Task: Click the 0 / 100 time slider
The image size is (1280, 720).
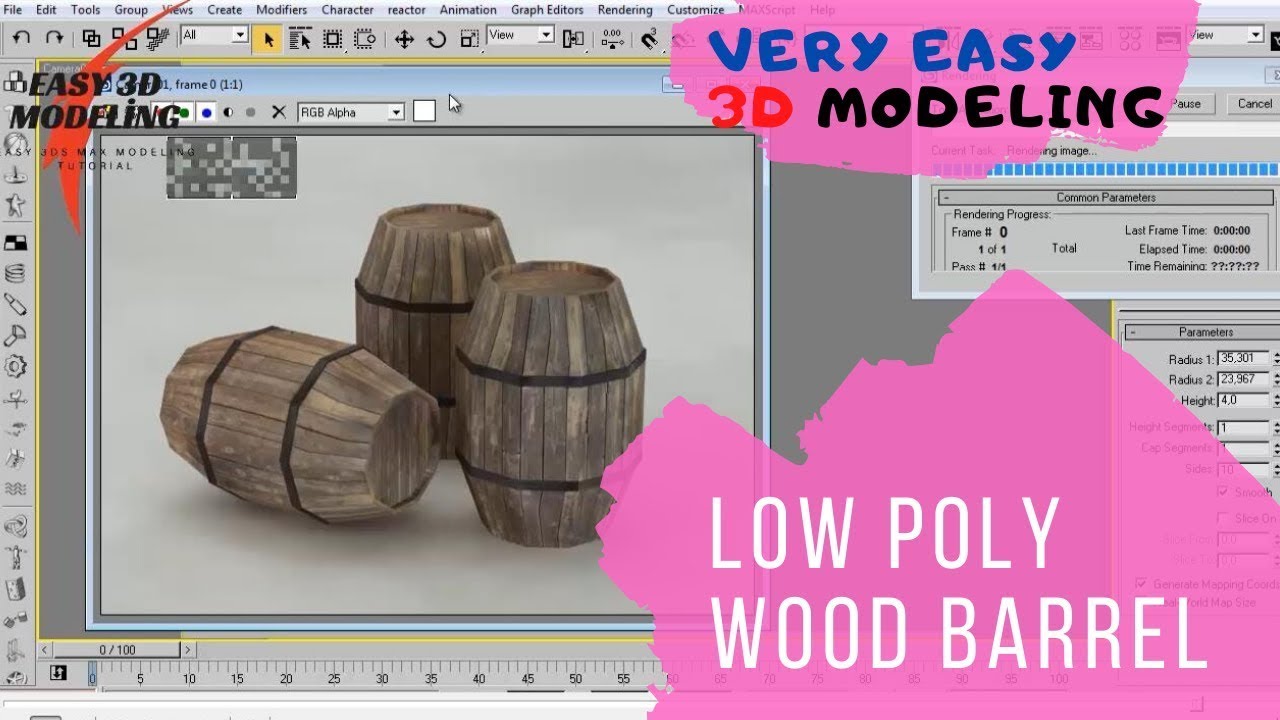Action: tap(117, 650)
